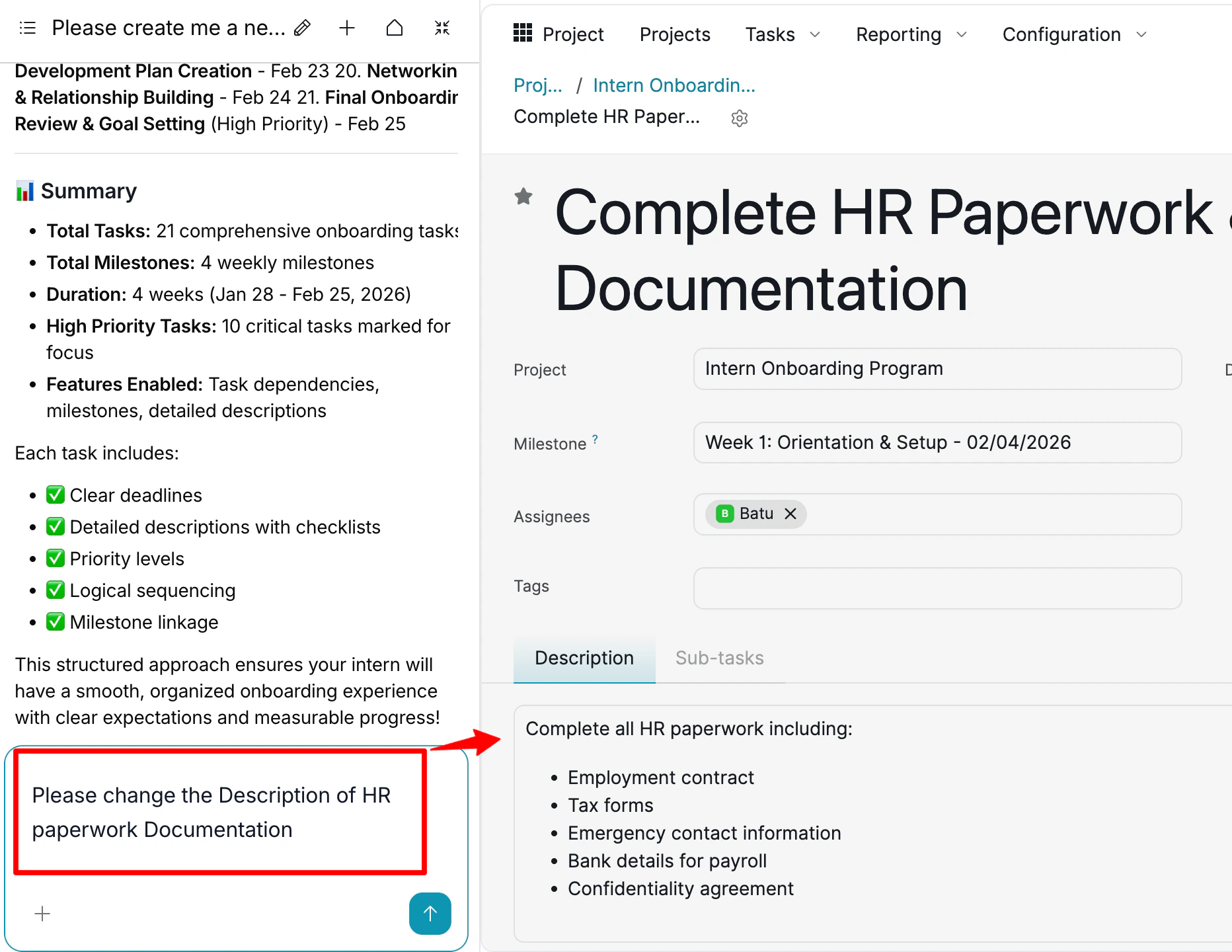Click the Complete HR Paper... breadcrumb text
1232x952 pixels.
pyautogui.click(x=607, y=116)
